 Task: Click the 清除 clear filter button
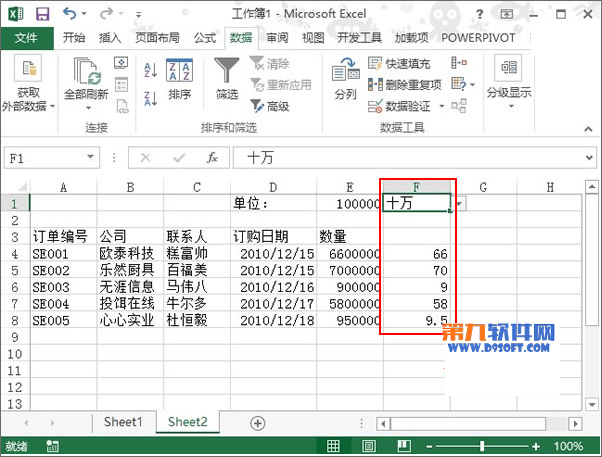(270, 63)
